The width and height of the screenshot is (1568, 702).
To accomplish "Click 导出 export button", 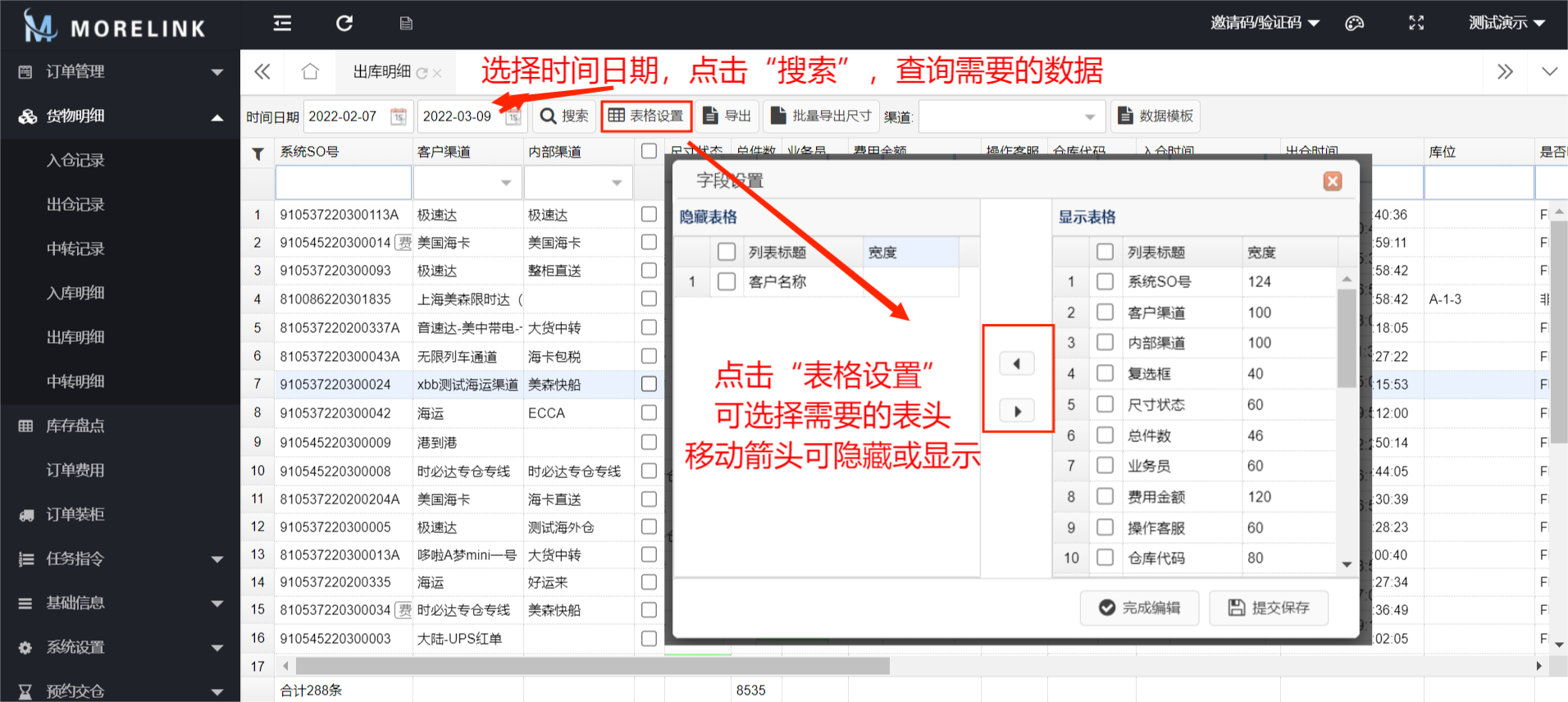I will [727, 116].
